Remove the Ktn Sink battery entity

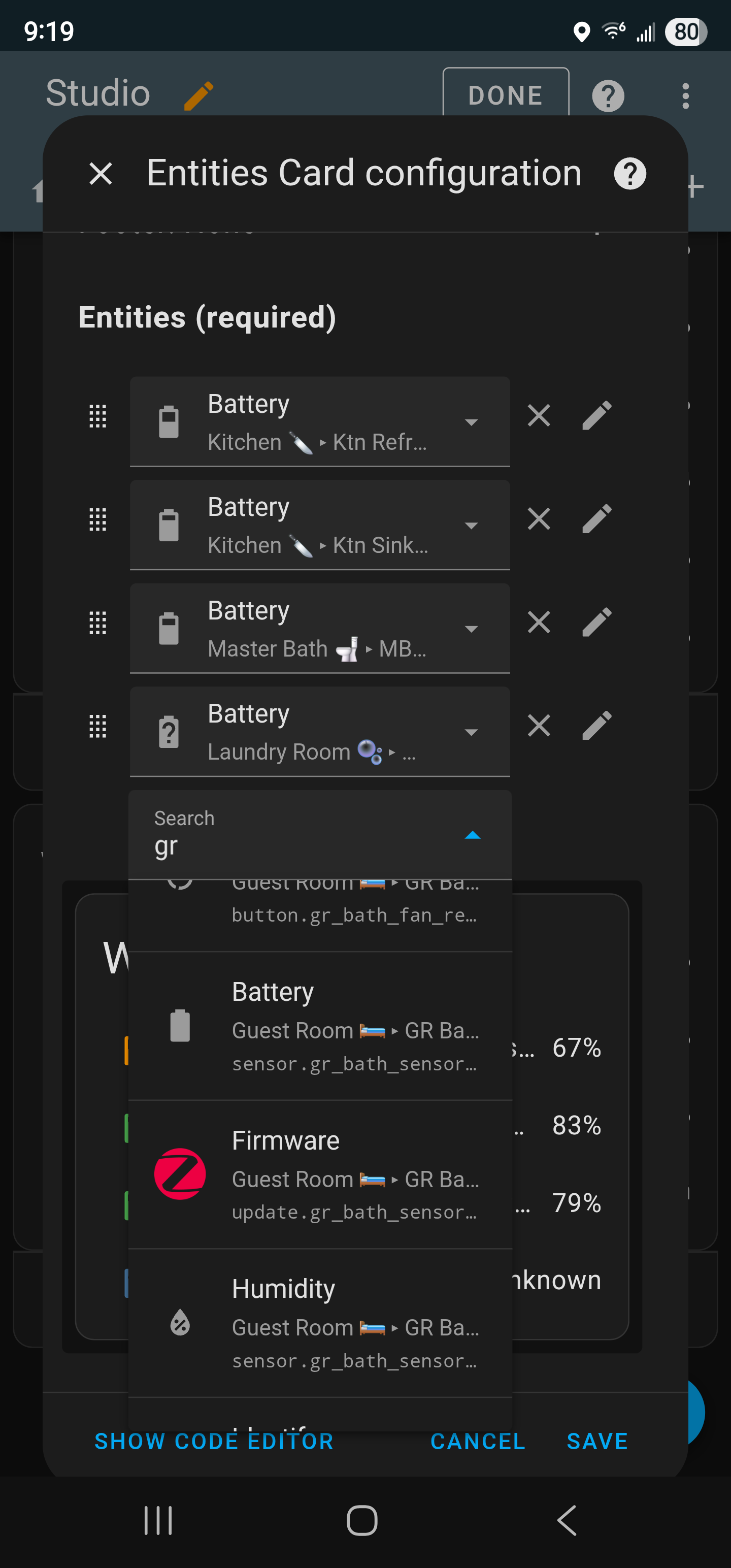click(x=539, y=519)
